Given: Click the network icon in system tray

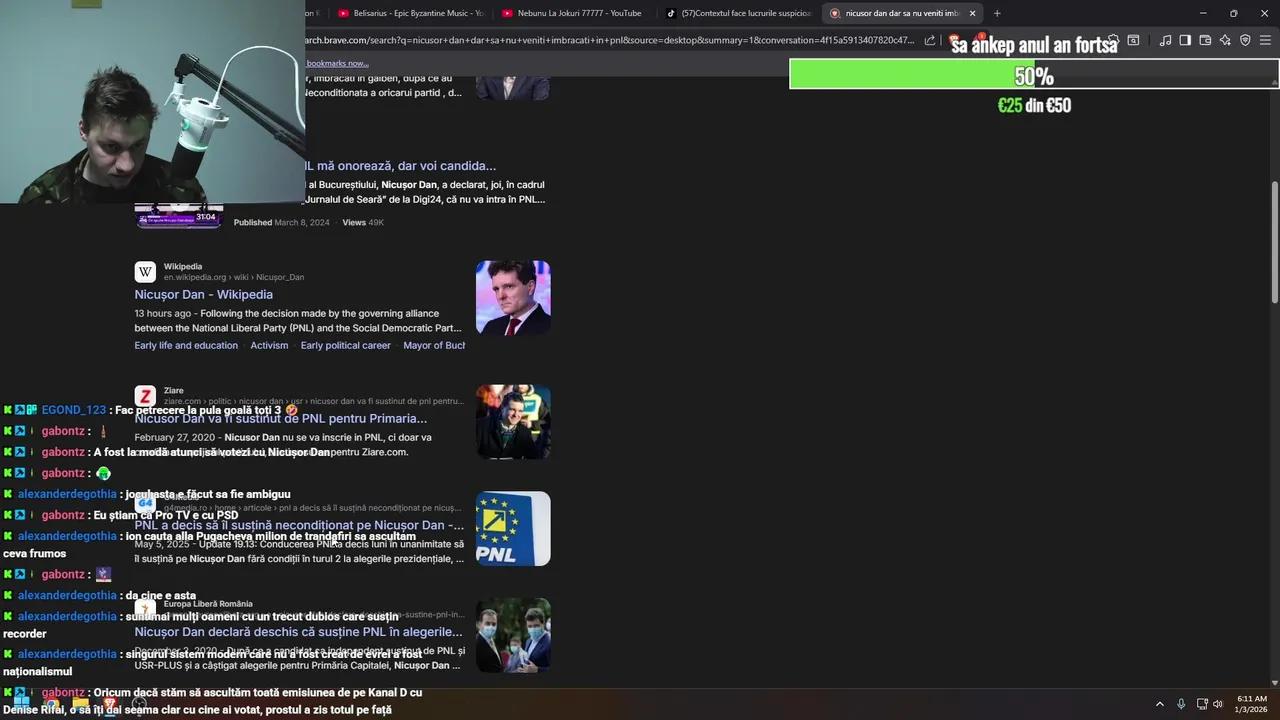Looking at the screenshot, I should tap(1202, 704).
